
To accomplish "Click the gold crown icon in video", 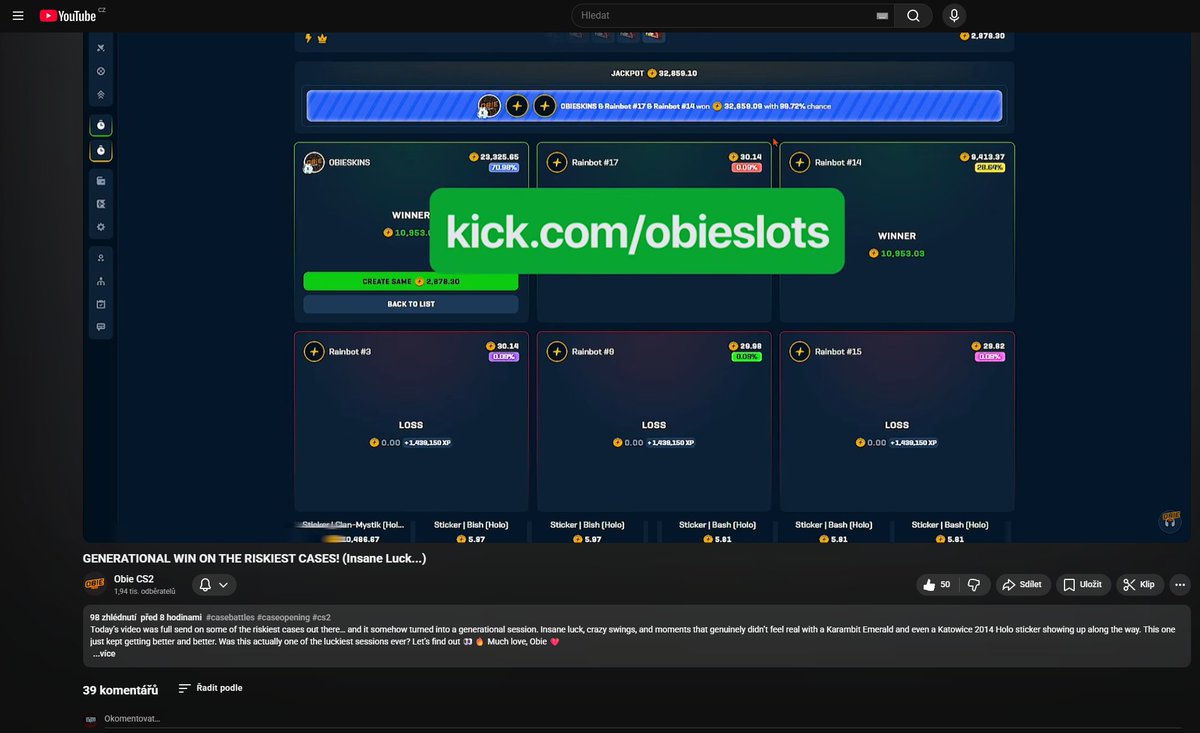I will pos(322,39).
